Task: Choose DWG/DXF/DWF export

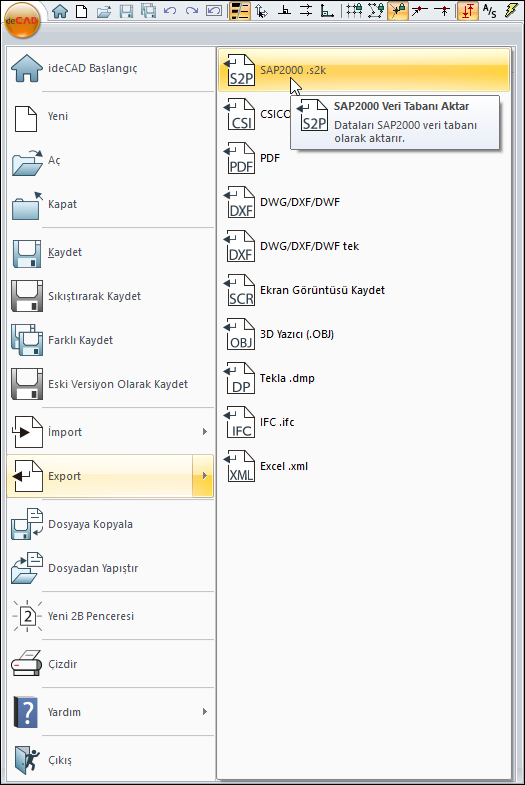Action: 364,202
